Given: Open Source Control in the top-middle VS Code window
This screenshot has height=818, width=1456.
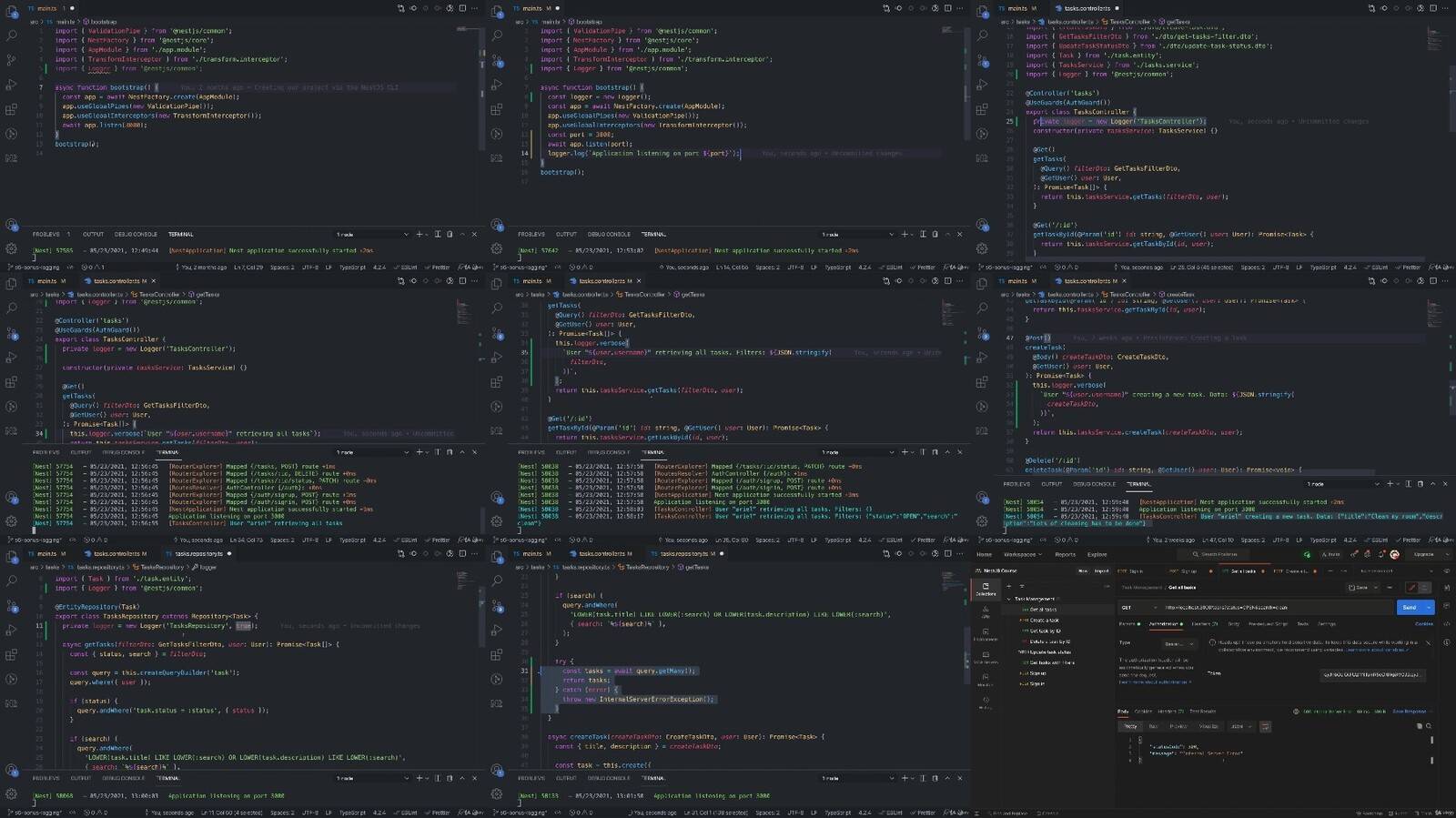Looking at the screenshot, I should (x=497, y=60).
